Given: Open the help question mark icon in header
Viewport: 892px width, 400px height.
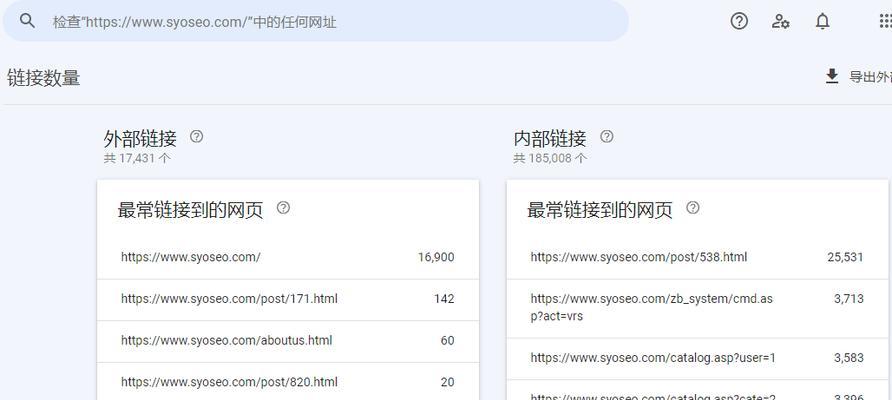Looking at the screenshot, I should pyautogui.click(x=739, y=22).
